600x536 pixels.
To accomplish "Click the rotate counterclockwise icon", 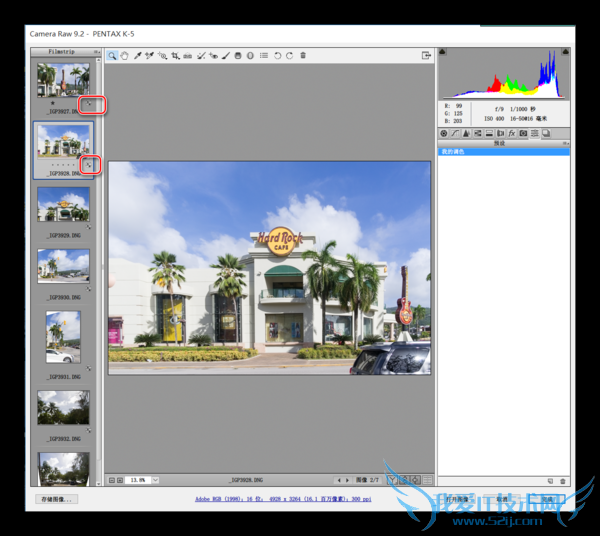I will coord(277,56).
